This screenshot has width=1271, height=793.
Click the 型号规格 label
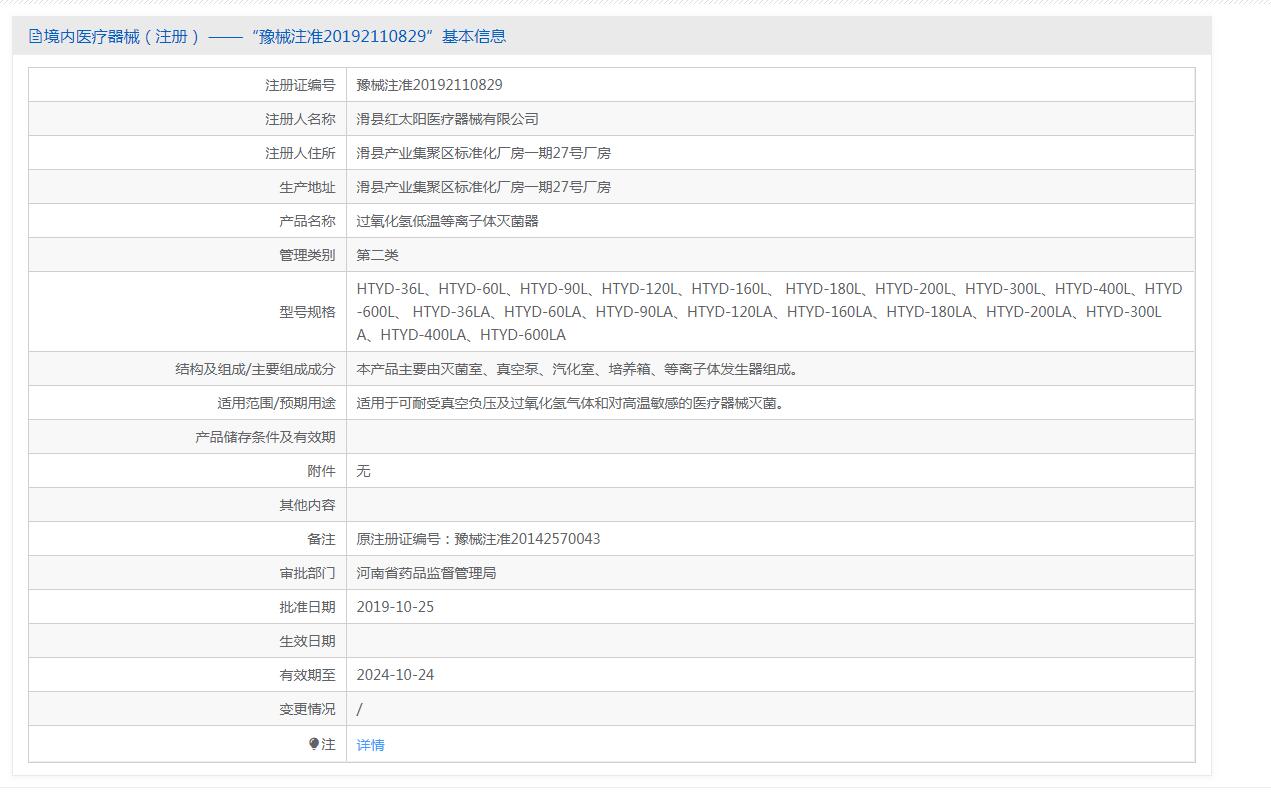tap(307, 312)
